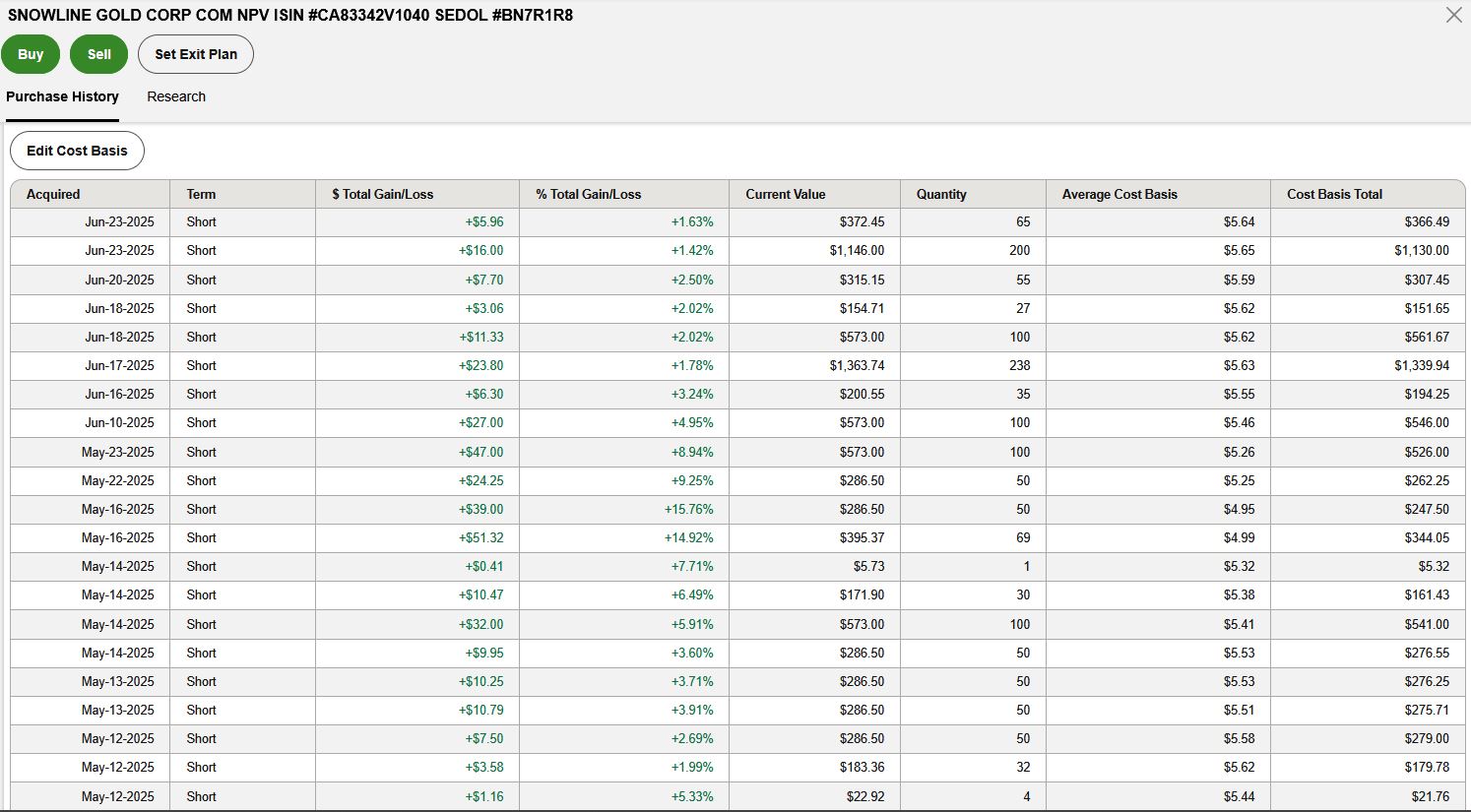This screenshot has height=812, width=1471.
Task: Sort by % Total Gain/Loss header
Action: (x=588, y=194)
